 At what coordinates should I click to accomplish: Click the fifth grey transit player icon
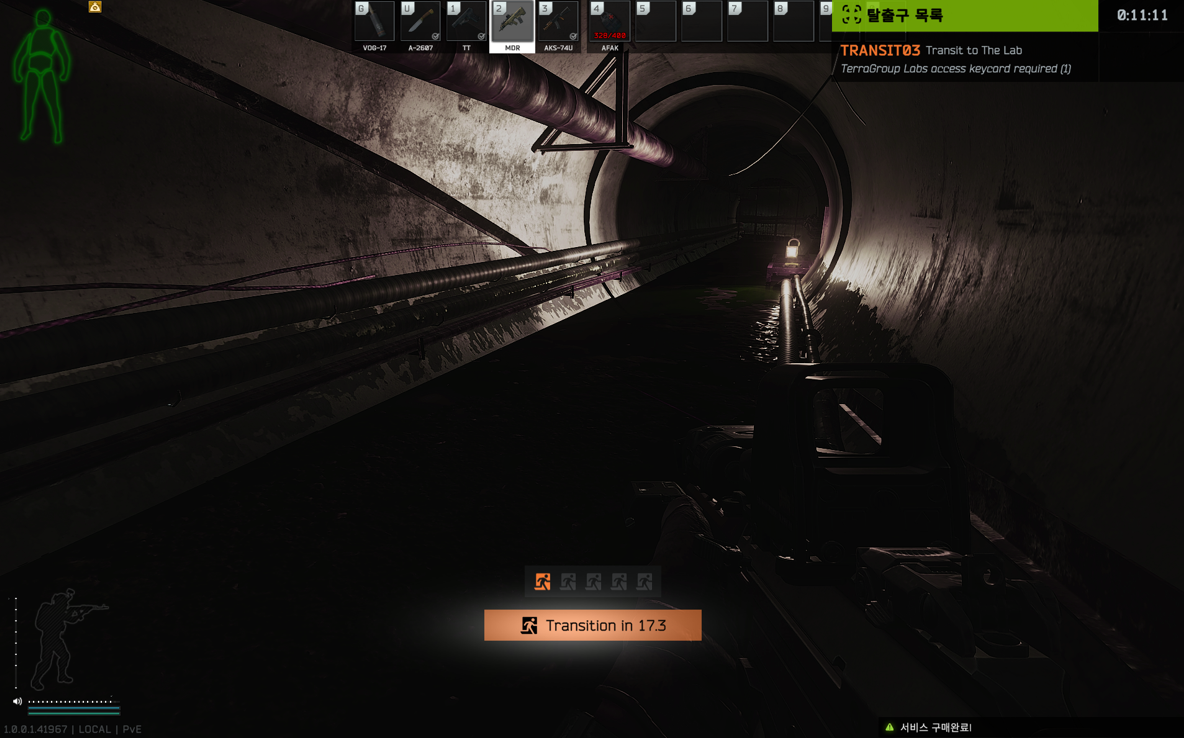(644, 582)
